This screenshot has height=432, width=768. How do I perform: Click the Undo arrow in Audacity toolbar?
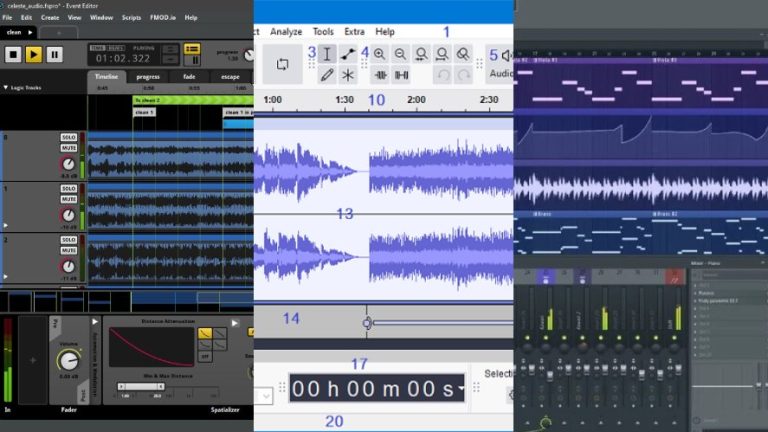click(x=443, y=75)
